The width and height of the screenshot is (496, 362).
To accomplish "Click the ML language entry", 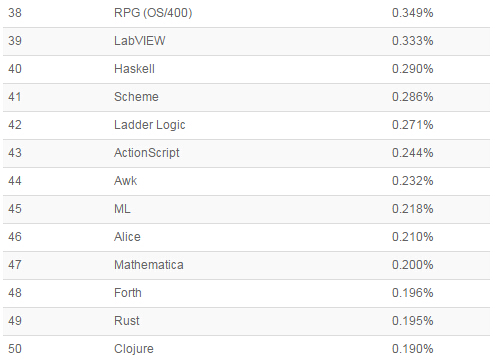I will [122, 209].
